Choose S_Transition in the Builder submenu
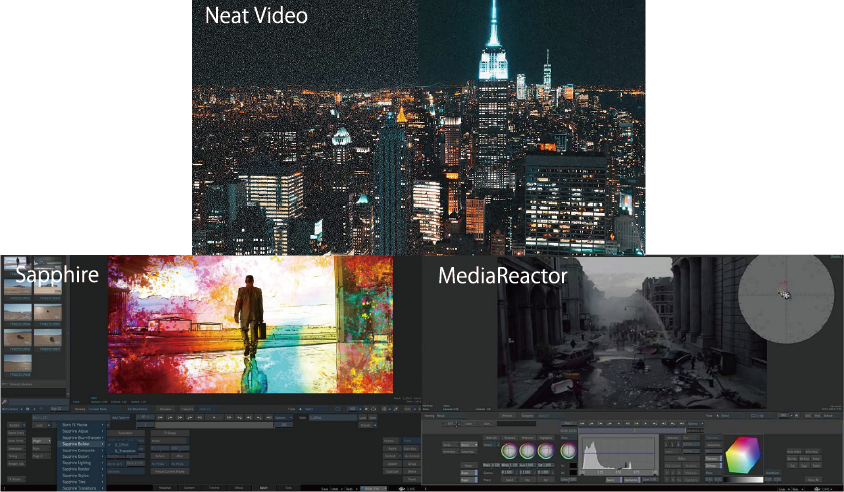This screenshot has height=492, width=844. [125, 451]
